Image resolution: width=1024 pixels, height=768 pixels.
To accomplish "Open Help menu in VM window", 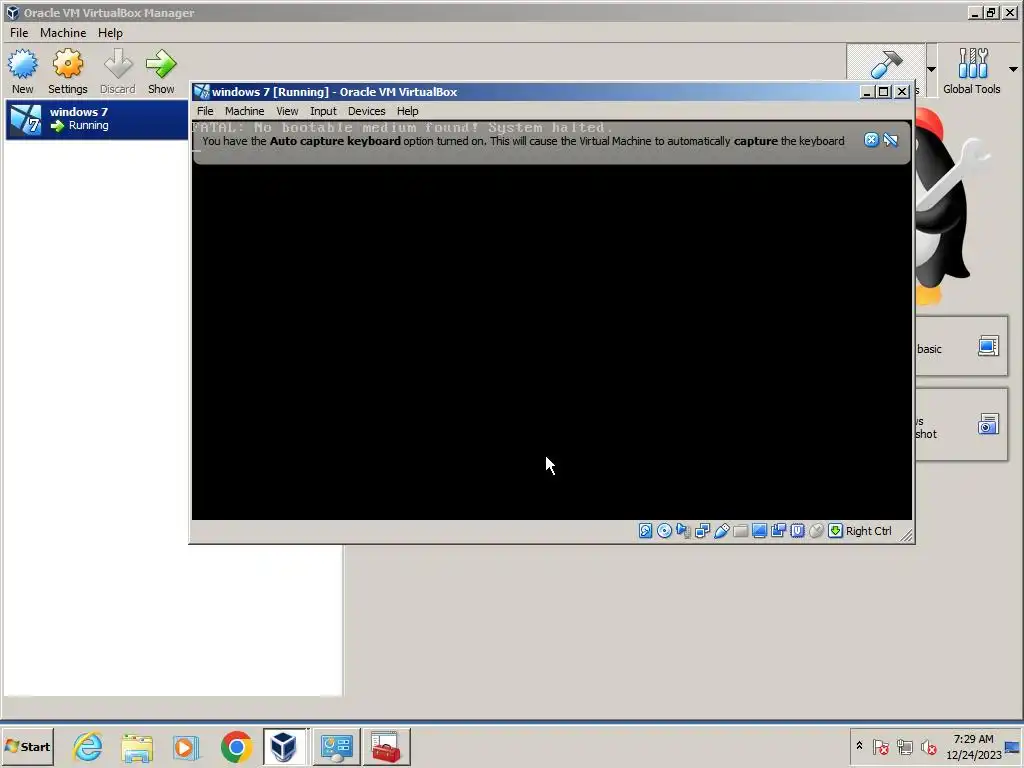I will (408, 111).
